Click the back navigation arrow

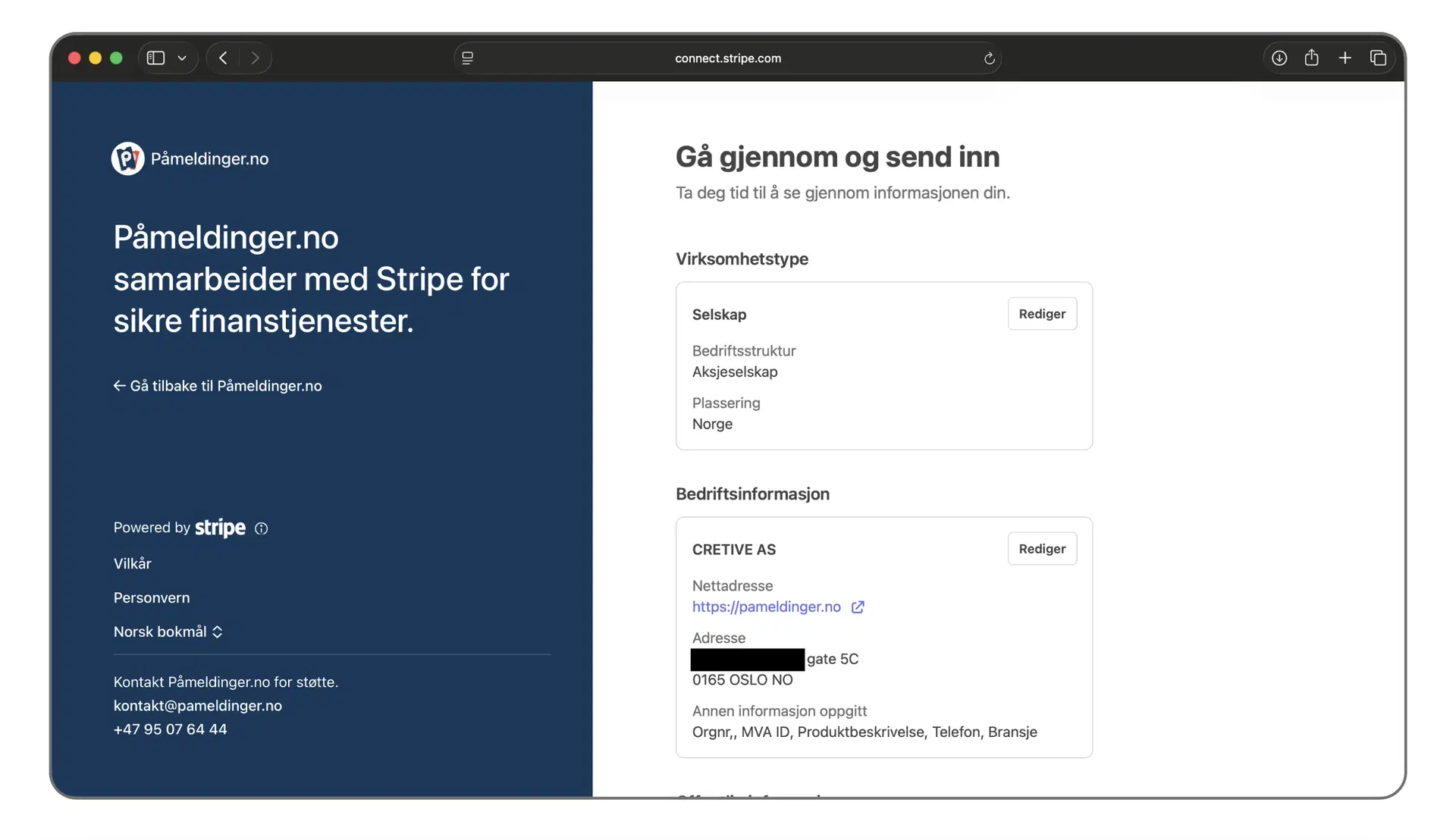pyautogui.click(x=223, y=58)
